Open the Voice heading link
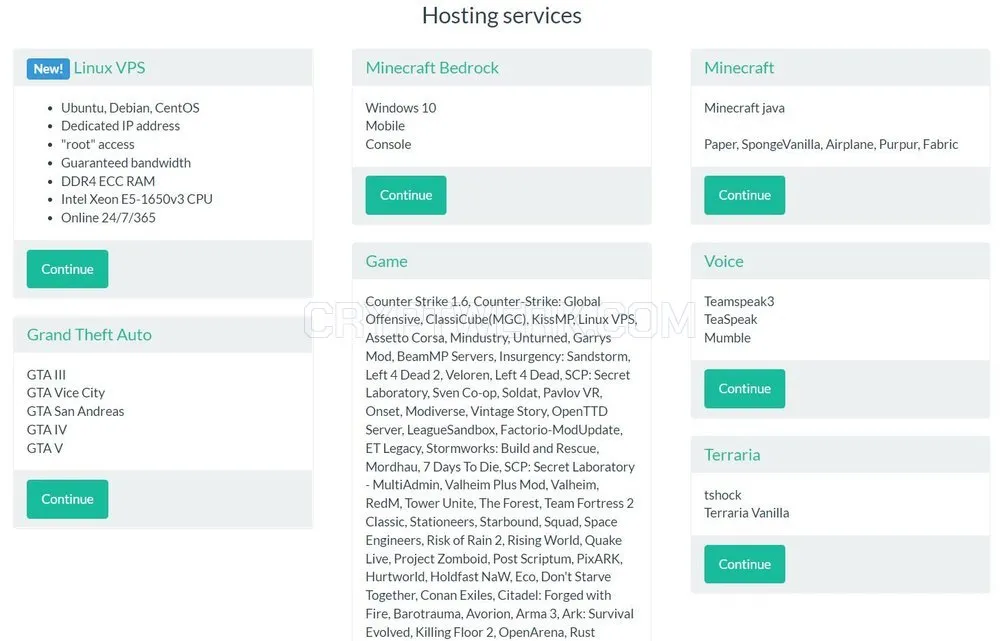 coord(724,262)
